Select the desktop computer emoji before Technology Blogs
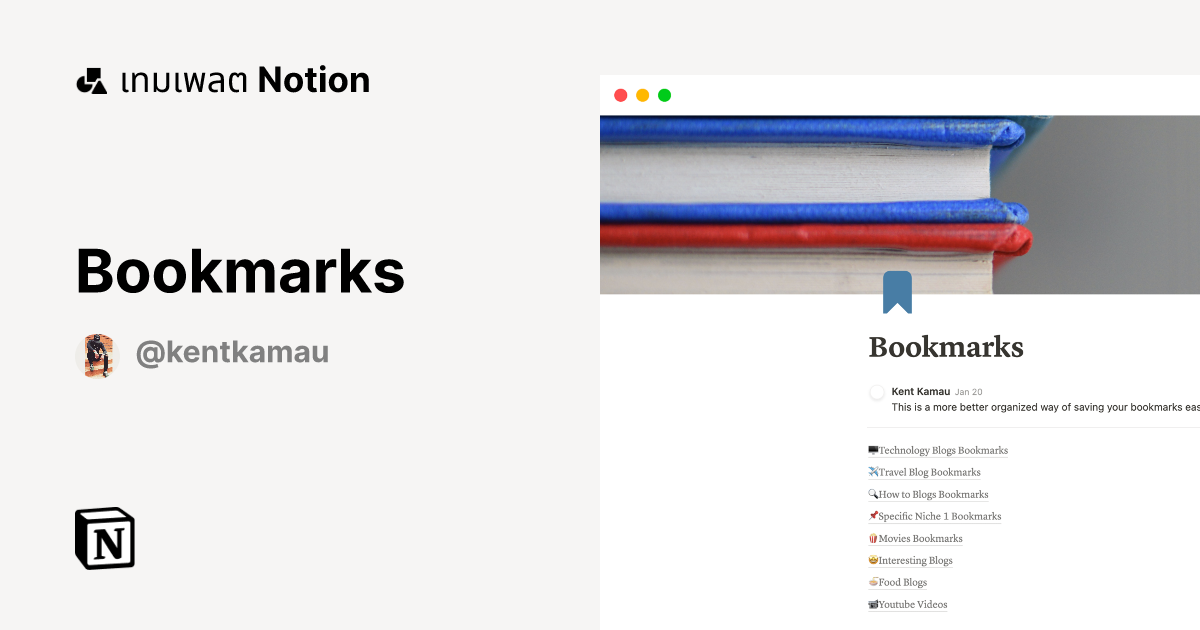This screenshot has width=1200, height=630. pyautogui.click(x=873, y=450)
